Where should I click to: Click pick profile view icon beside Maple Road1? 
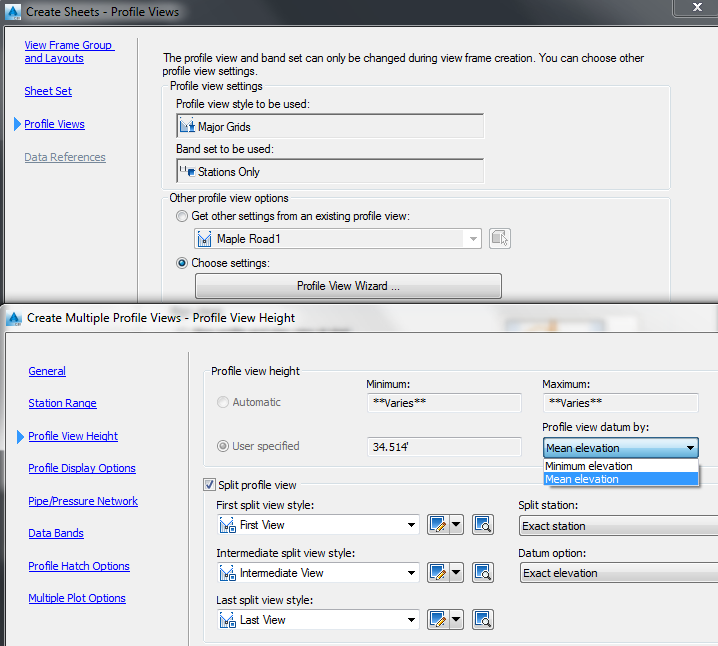[501, 239]
